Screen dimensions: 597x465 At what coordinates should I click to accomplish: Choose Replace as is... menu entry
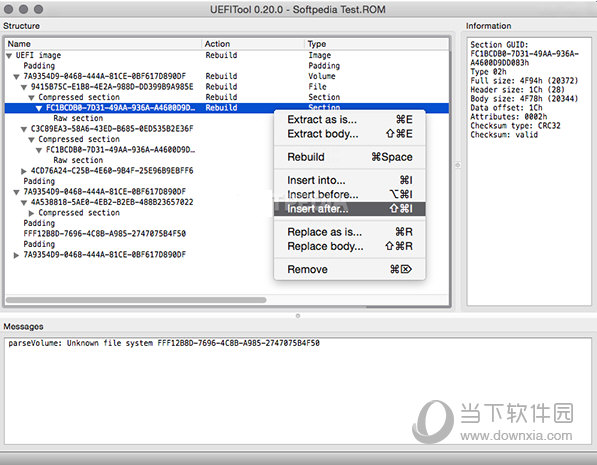coord(350,232)
